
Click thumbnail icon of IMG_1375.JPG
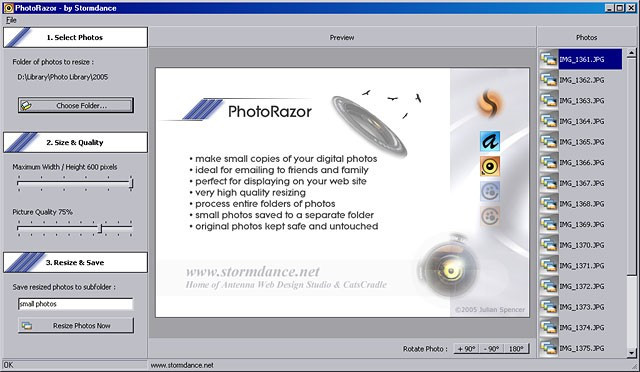(549, 348)
